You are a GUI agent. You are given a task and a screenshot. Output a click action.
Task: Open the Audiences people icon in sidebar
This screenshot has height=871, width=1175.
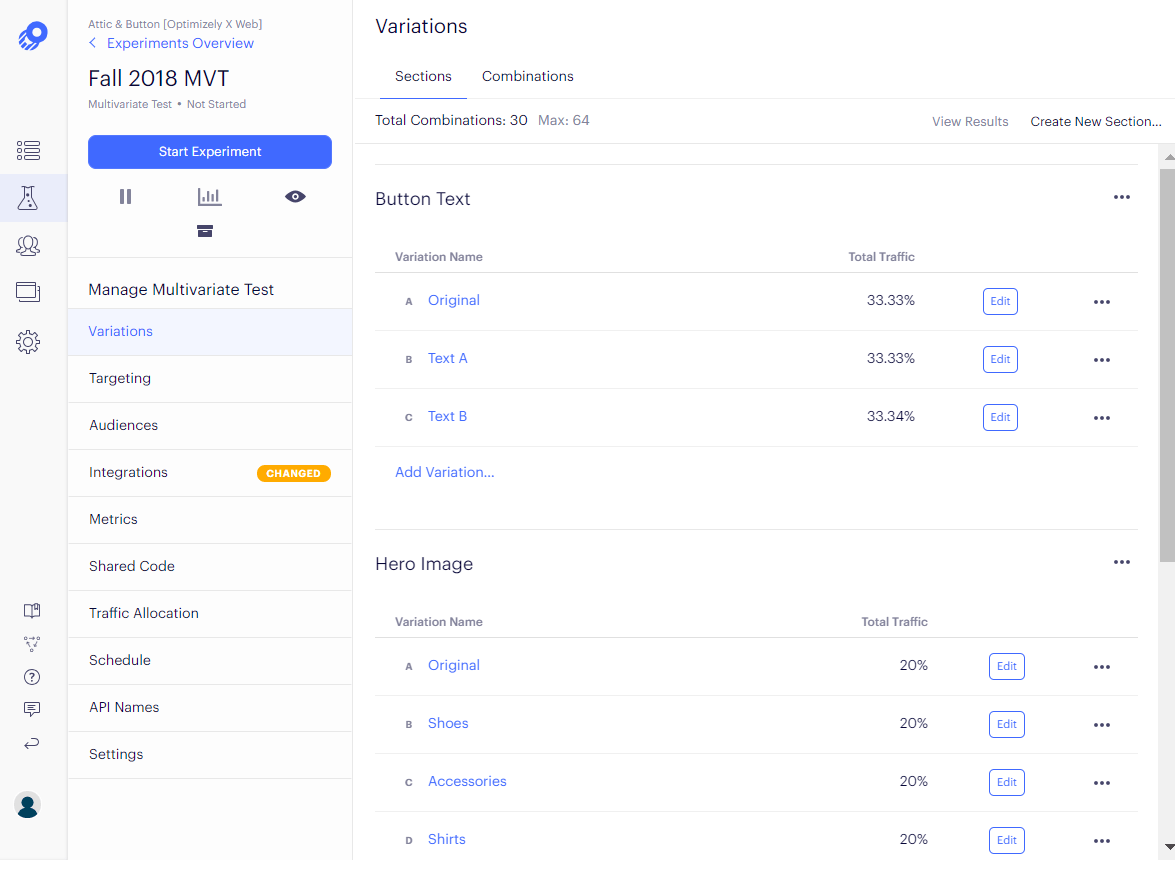28,245
